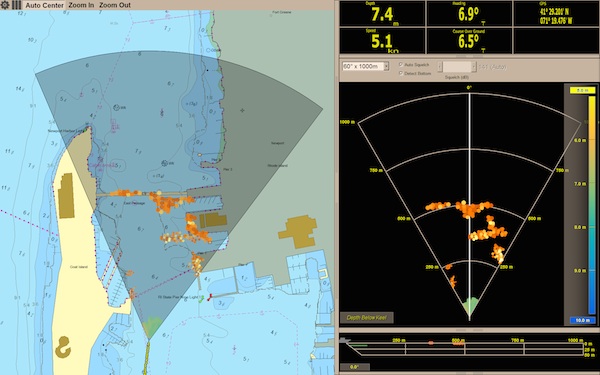This screenshot has width=600, height=375.
Task: Decrease squelch with the left stepper arrow
Action: pos(440,67)
